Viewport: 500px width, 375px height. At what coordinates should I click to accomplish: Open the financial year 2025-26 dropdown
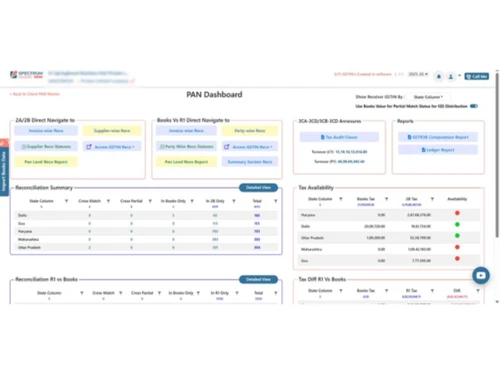(x=418, y=74)
